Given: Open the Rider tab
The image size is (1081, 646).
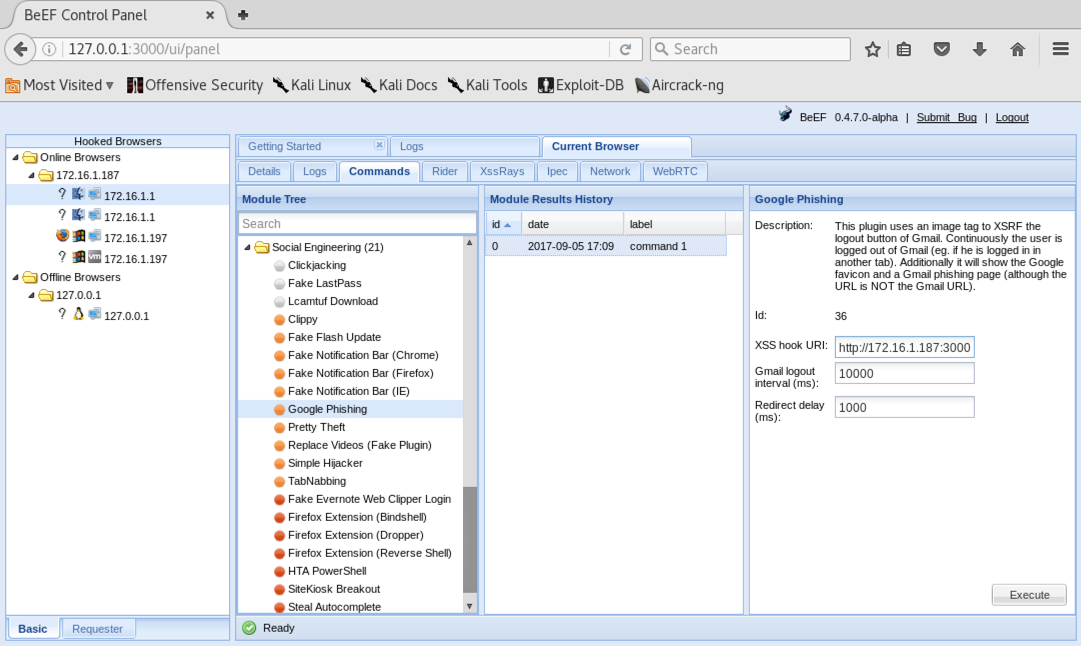Looking at the screenshot, I should [x=445, y=171].
